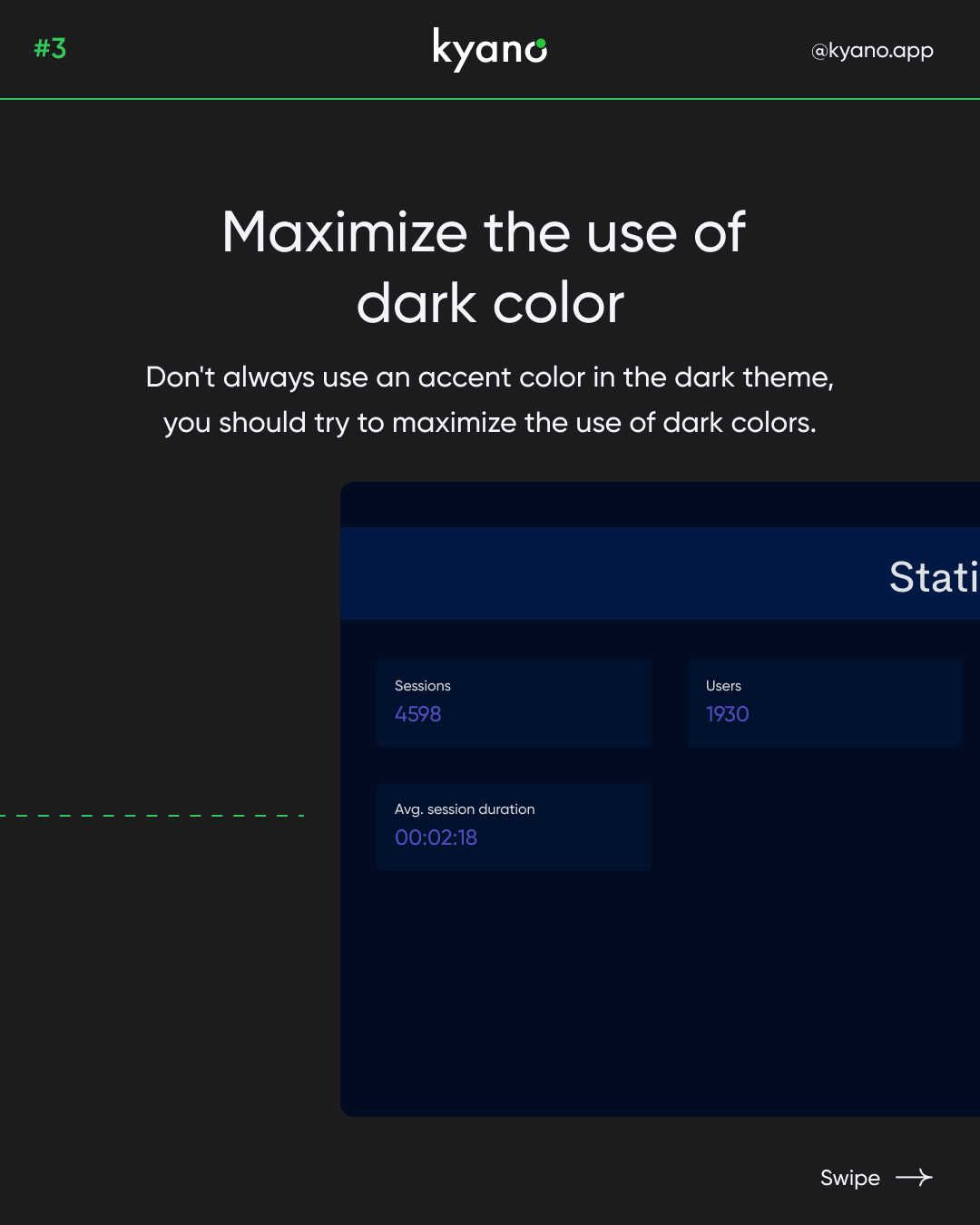Select the Sessions stat card

(514, 703)
